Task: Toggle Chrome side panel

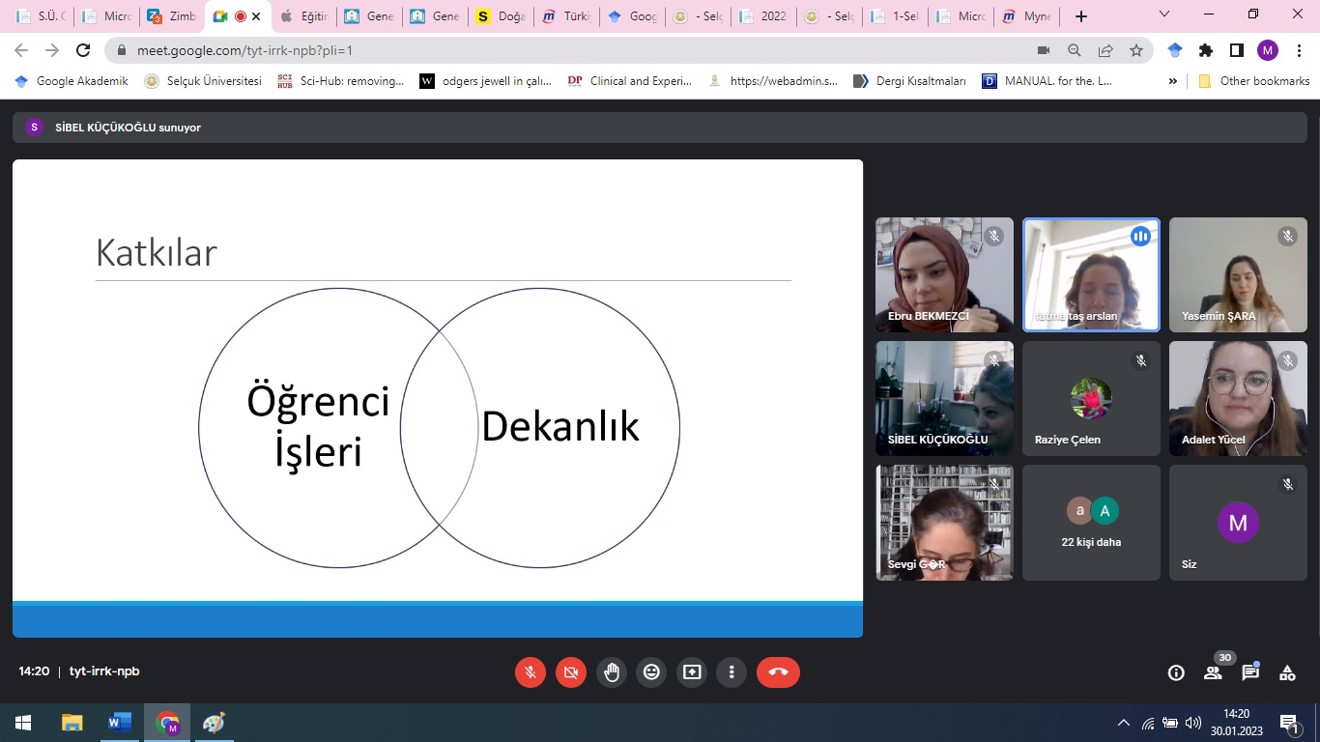Action: pos(1237,50)
